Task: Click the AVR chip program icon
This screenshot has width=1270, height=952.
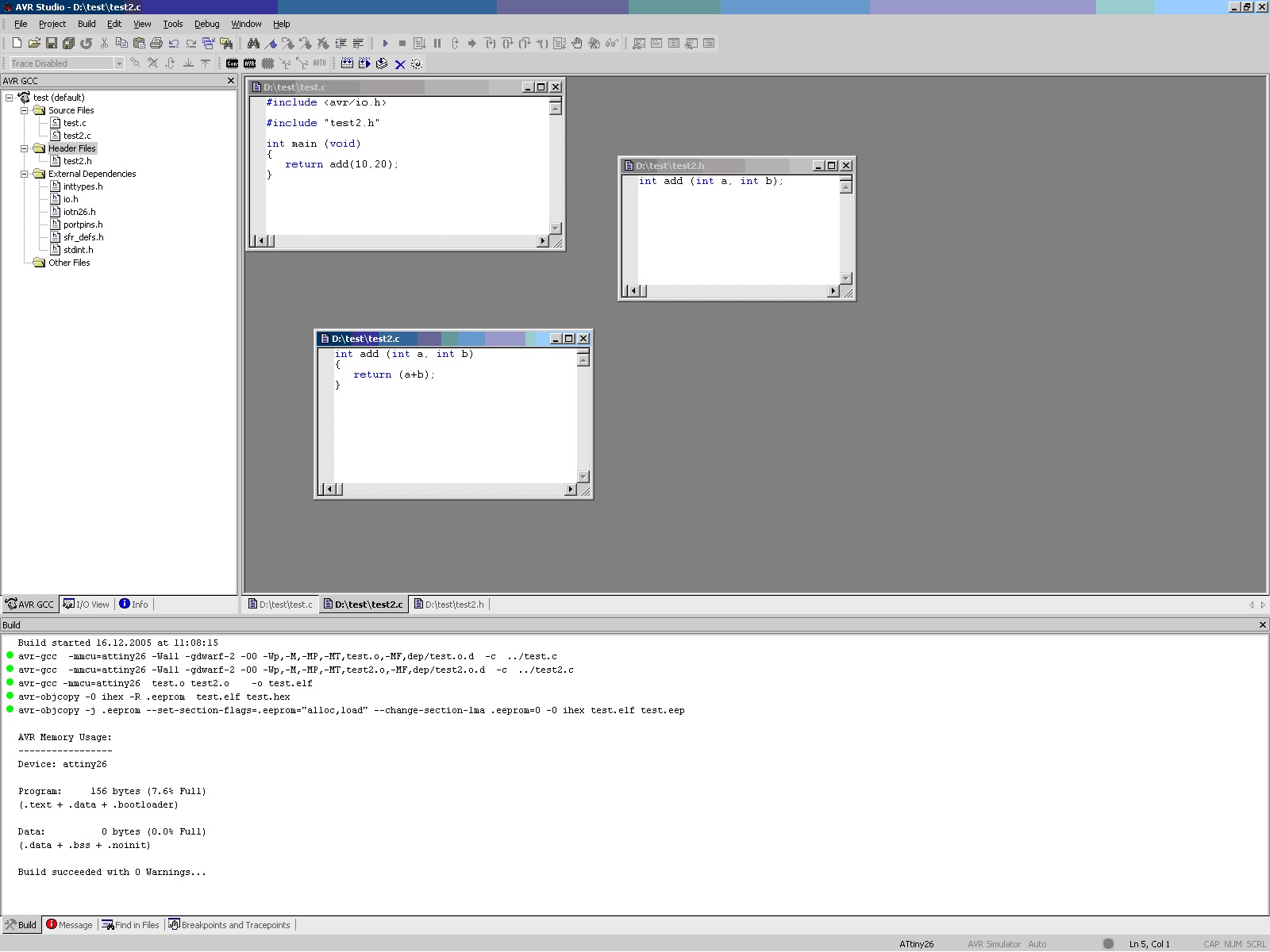Action: tap(250, 63)
